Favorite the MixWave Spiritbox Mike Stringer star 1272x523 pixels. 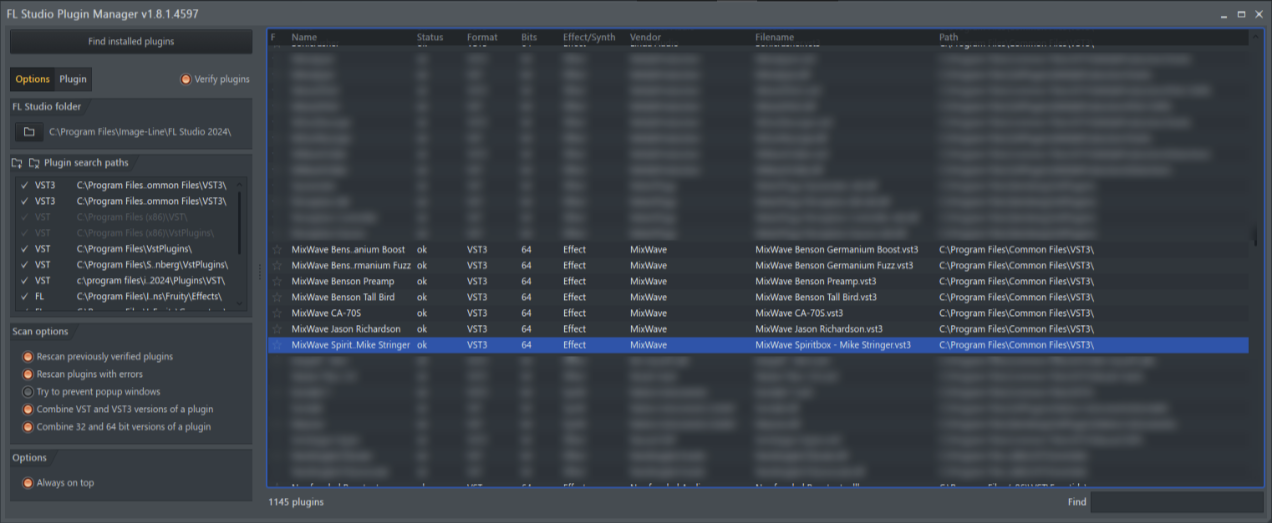[x=277, y=345]
